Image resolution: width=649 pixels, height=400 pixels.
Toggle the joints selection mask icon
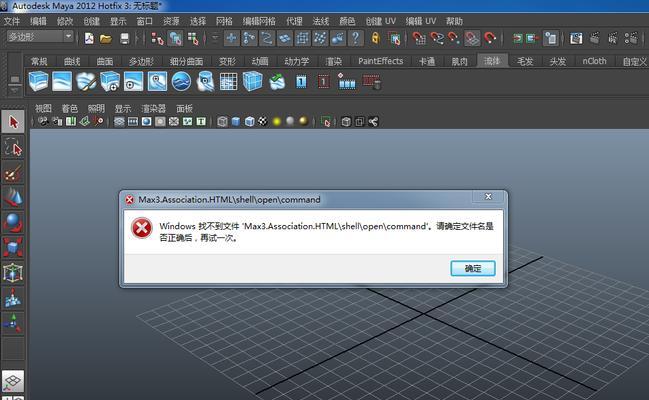pyautogui.click(x=249, y=39)
